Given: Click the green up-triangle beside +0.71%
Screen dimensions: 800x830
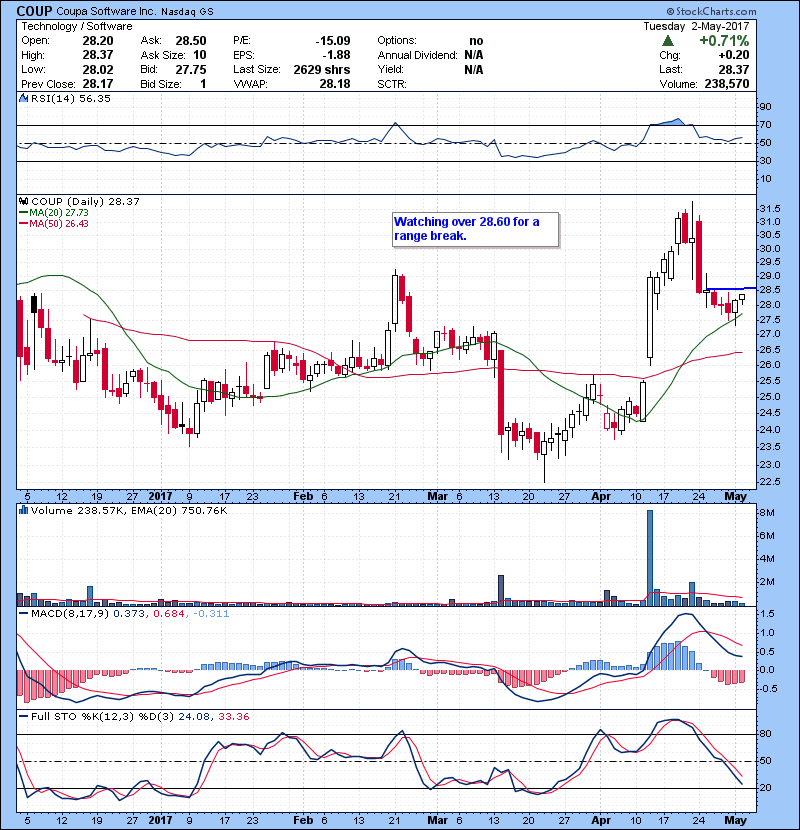Looking at the screenshot, I should click(x=668, y=41).
